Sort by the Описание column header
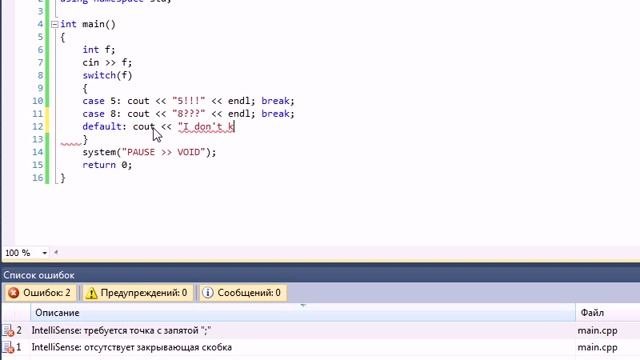This screenshot has width=640, height=360. pos(302,313)
